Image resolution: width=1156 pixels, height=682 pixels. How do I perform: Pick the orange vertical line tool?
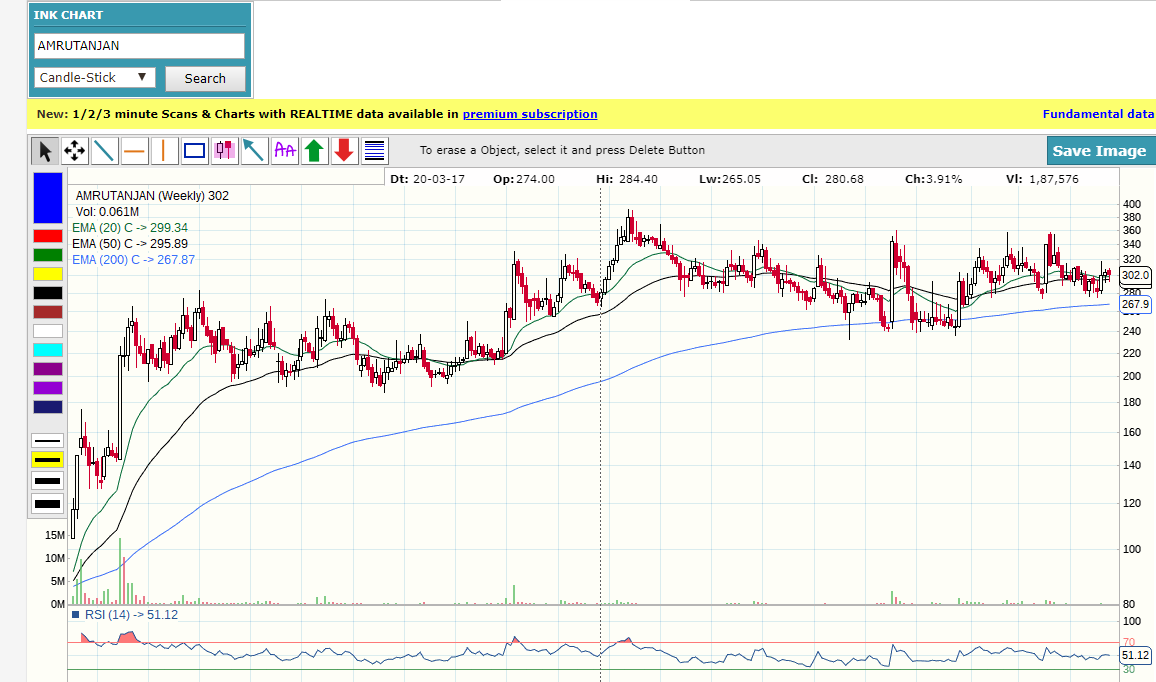click(x=164, y=151)
